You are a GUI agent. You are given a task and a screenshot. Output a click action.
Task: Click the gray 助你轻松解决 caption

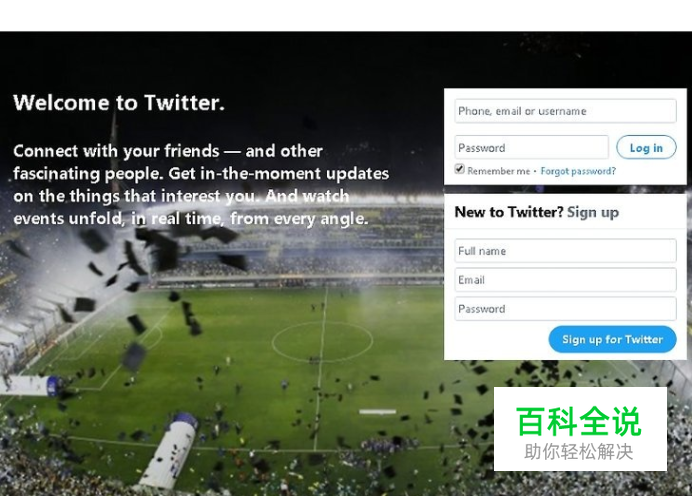(x=579, y=452)
